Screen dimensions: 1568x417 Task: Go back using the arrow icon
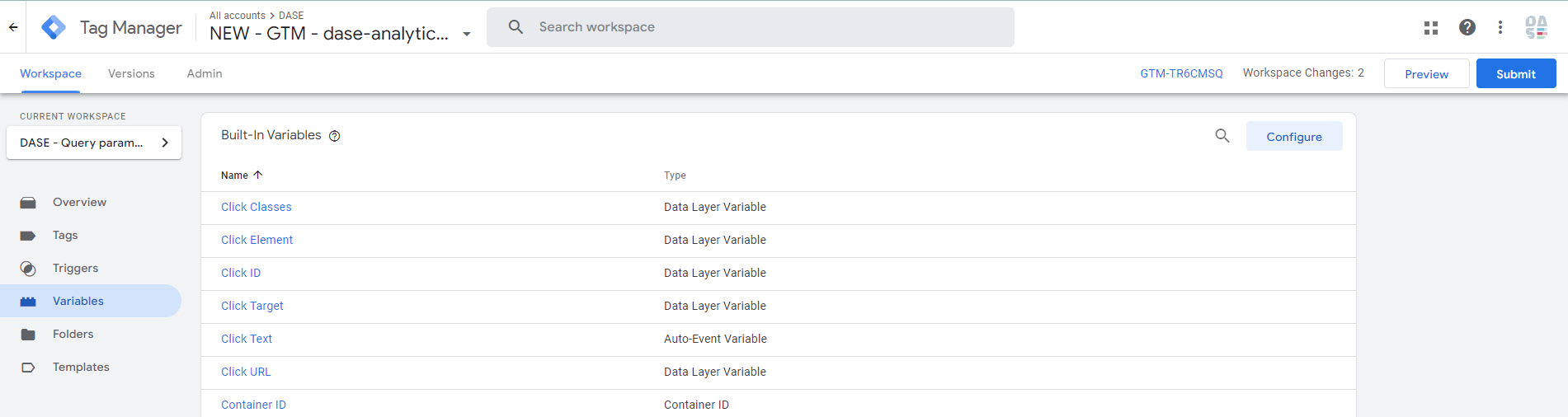pos(13,27)
